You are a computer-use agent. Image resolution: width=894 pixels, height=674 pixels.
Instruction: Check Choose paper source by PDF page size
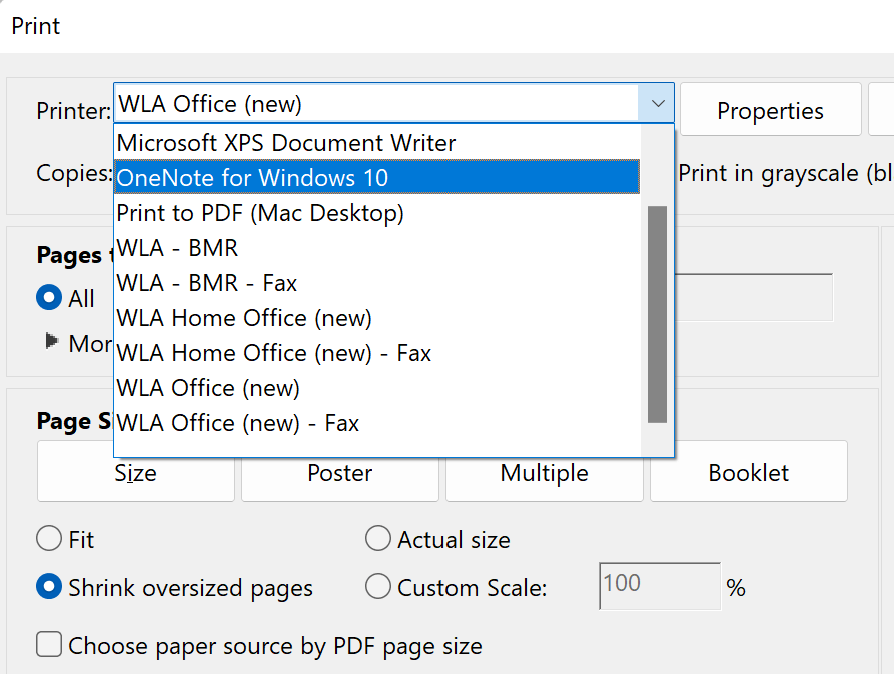(49, 645)
